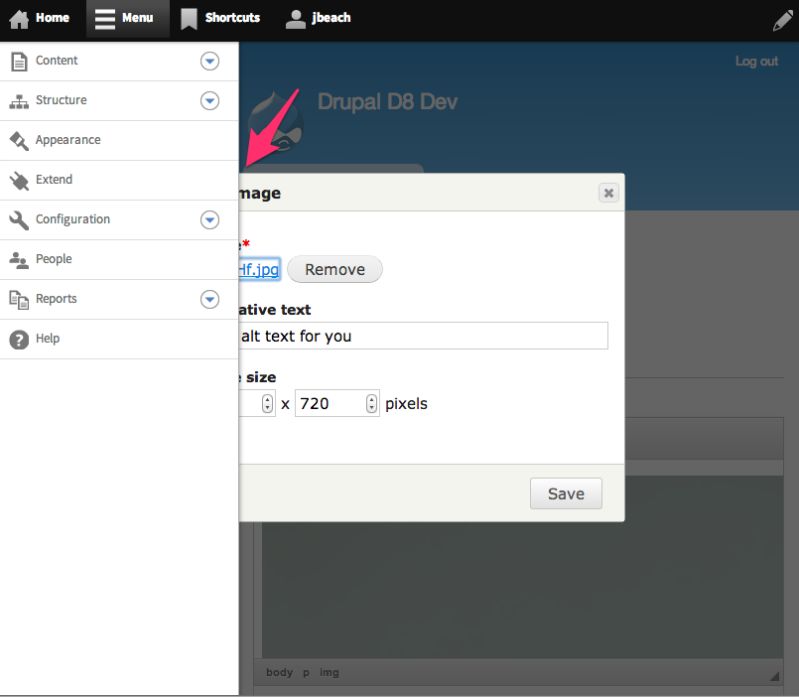The image size is (799, 697).
Task: Open the People menu item
Action: 54,259
